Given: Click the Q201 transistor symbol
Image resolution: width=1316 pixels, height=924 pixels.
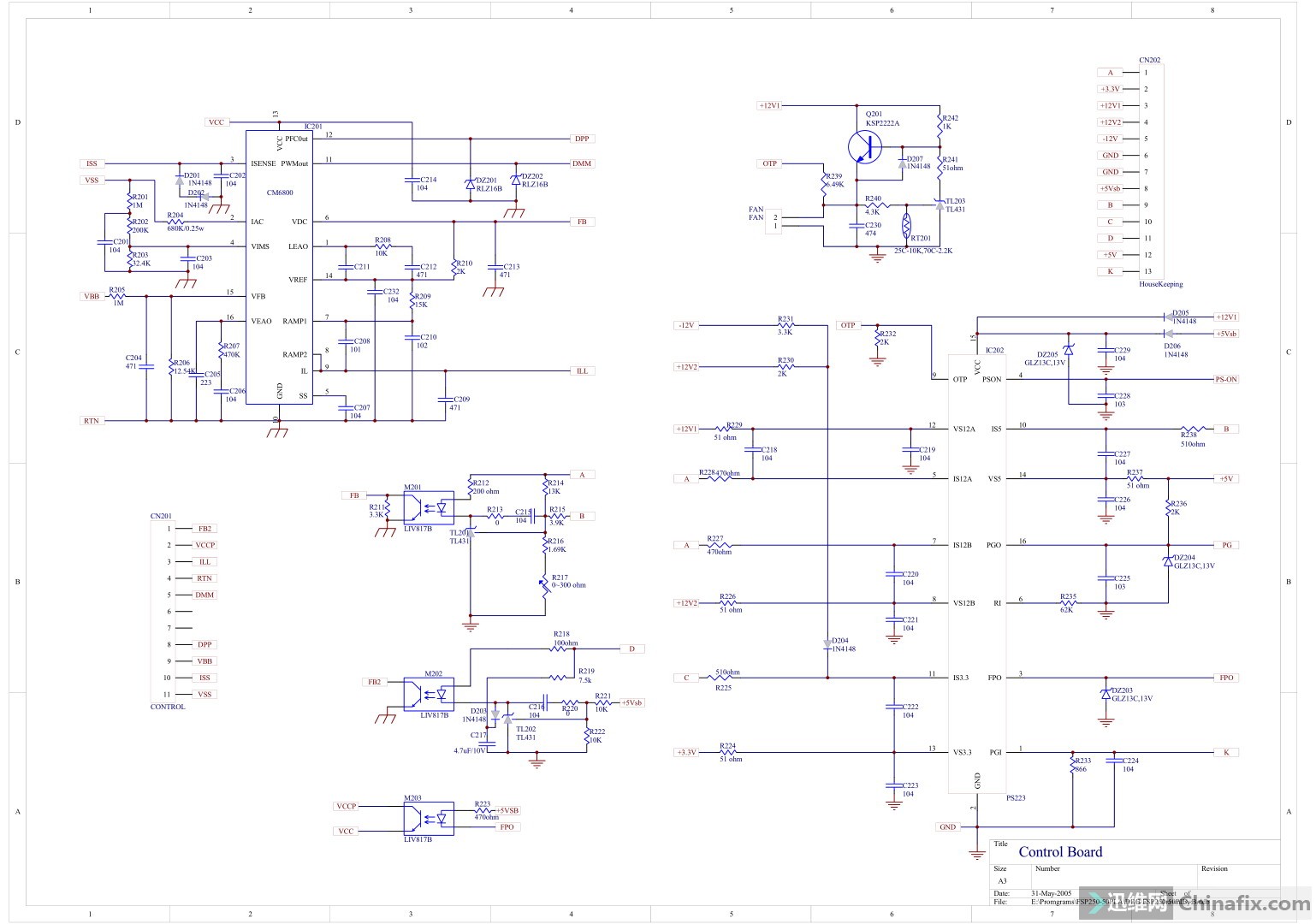Looking at the screenshot, I should [866, 147].
